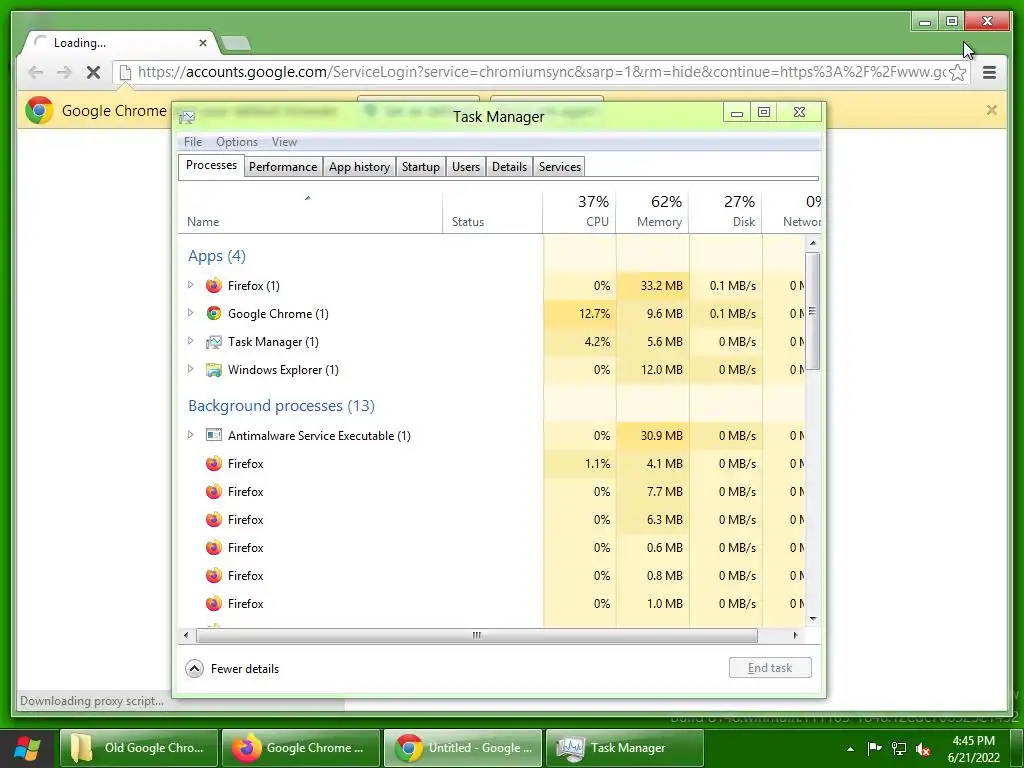Click the Task Manager icon in Apps list
The height and width of the screenshot is (768, 1024).
[x=214, y=342]
